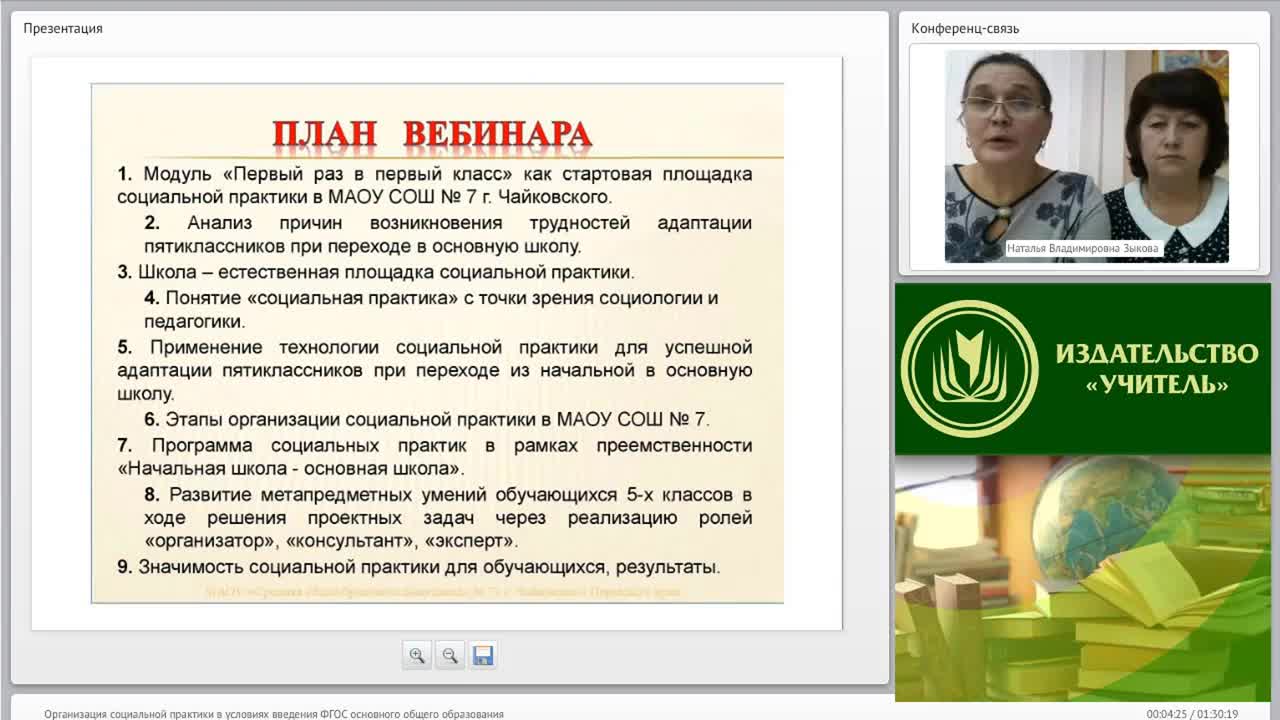The image size is (1280, 720).
Task: Click slide item 1 about Первый раз в первый класс
Action: coord(434,185)
